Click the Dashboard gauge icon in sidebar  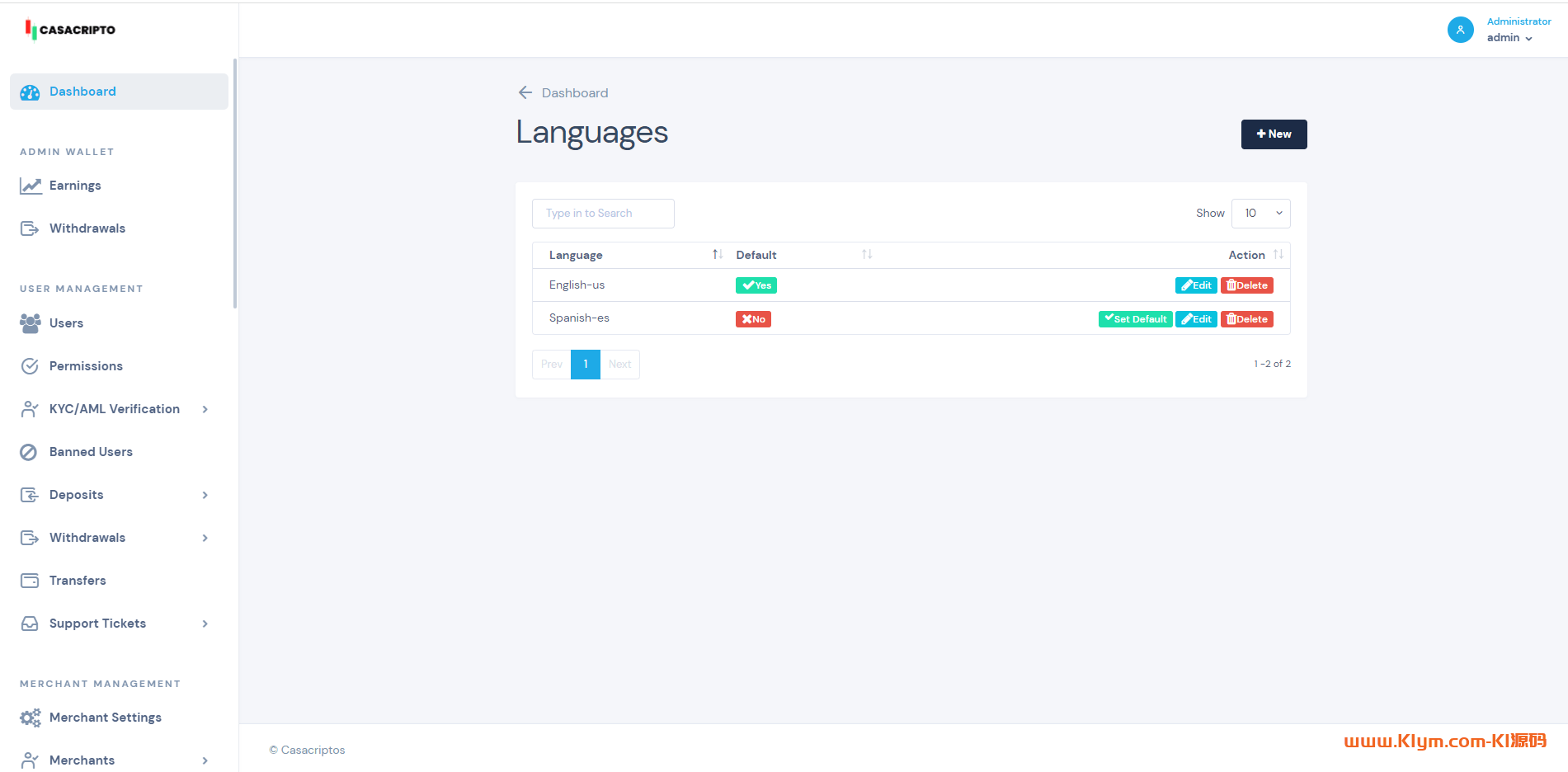(30, 92)
